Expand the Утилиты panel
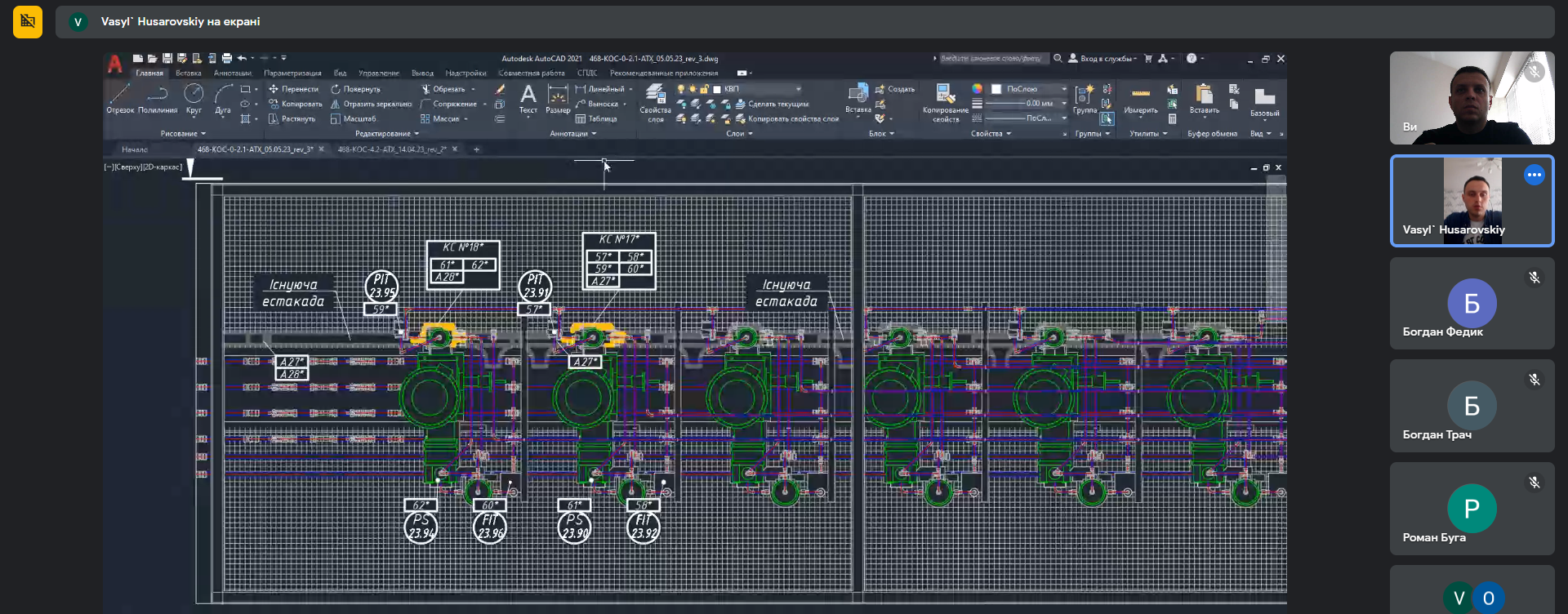Screen dimensions: 1568x614 click(1147, 133)
